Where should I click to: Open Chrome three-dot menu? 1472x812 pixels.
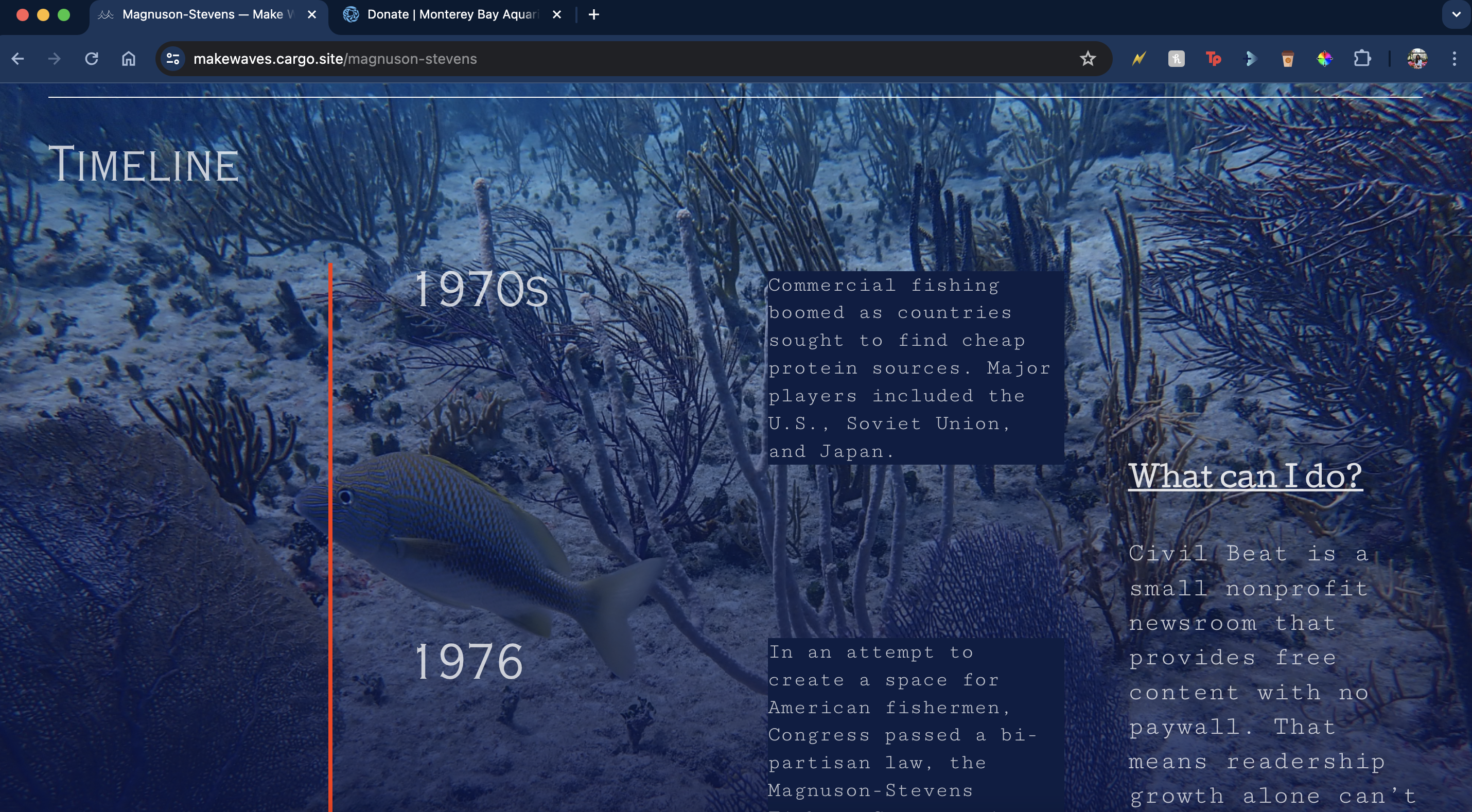[x=1455, y=59]
